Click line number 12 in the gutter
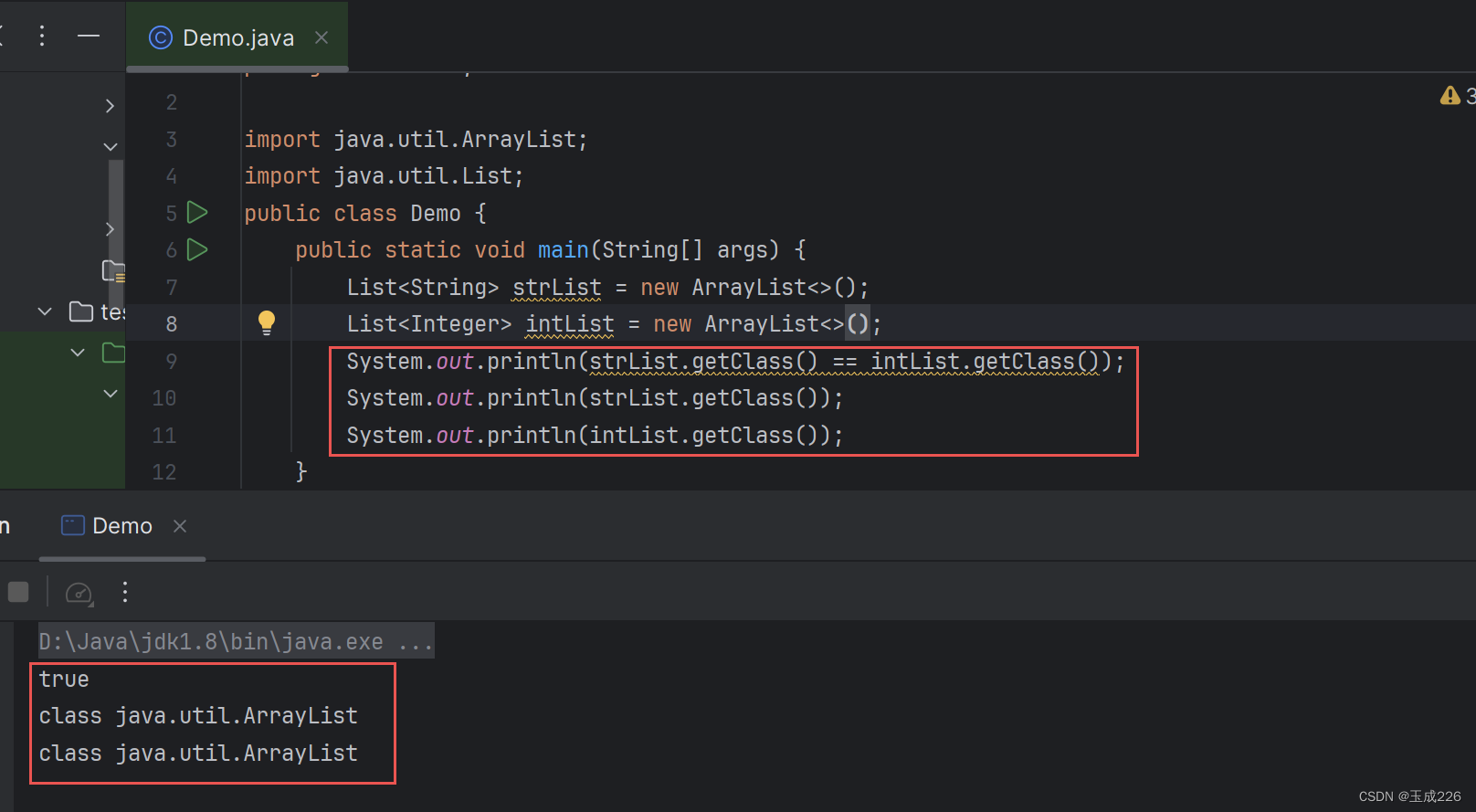Image resolution: width=1476 pixels, height=812 pixels. pos(164,472)
